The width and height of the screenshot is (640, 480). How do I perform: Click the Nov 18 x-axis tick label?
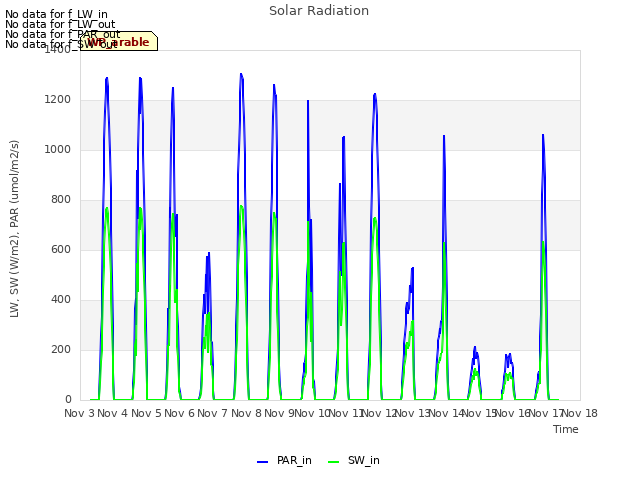coord(580,413)
